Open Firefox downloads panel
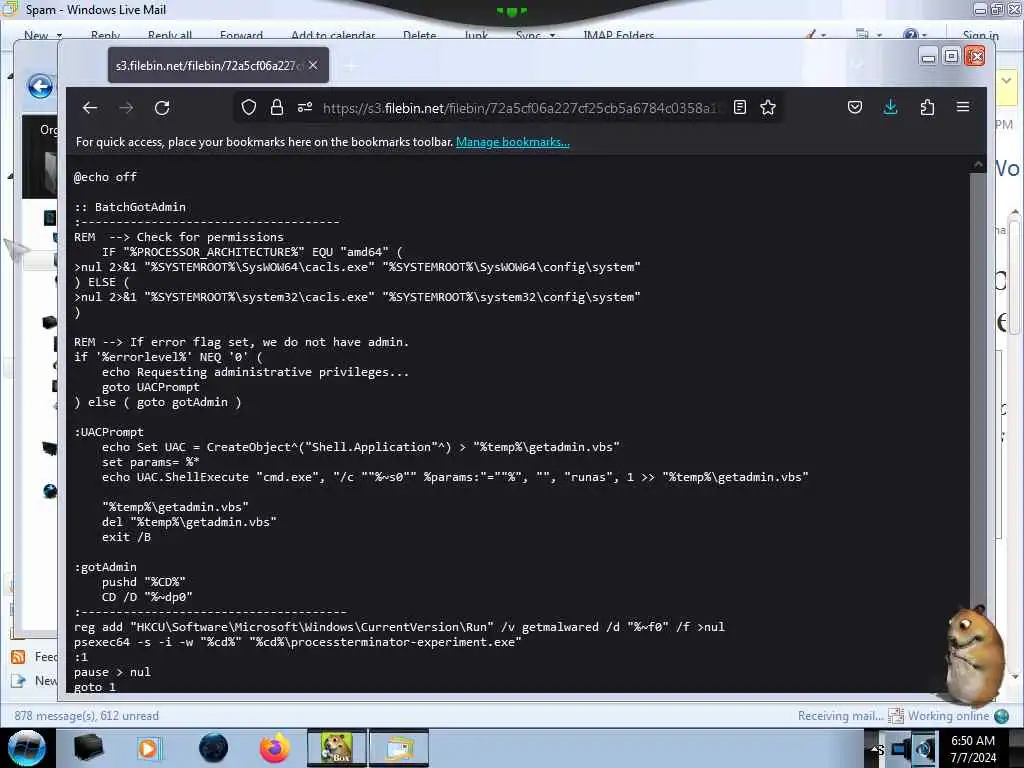 click(890, 107)
